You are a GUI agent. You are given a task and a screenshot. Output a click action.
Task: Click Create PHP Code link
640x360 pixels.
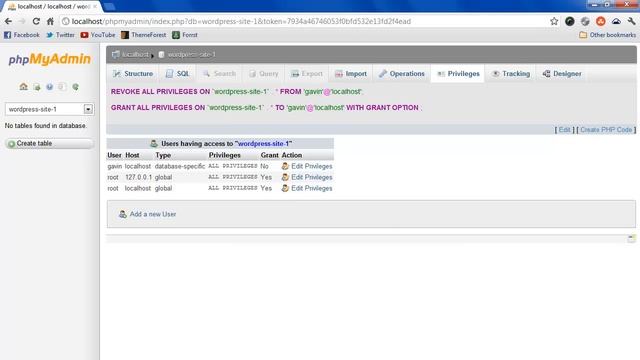606,130
